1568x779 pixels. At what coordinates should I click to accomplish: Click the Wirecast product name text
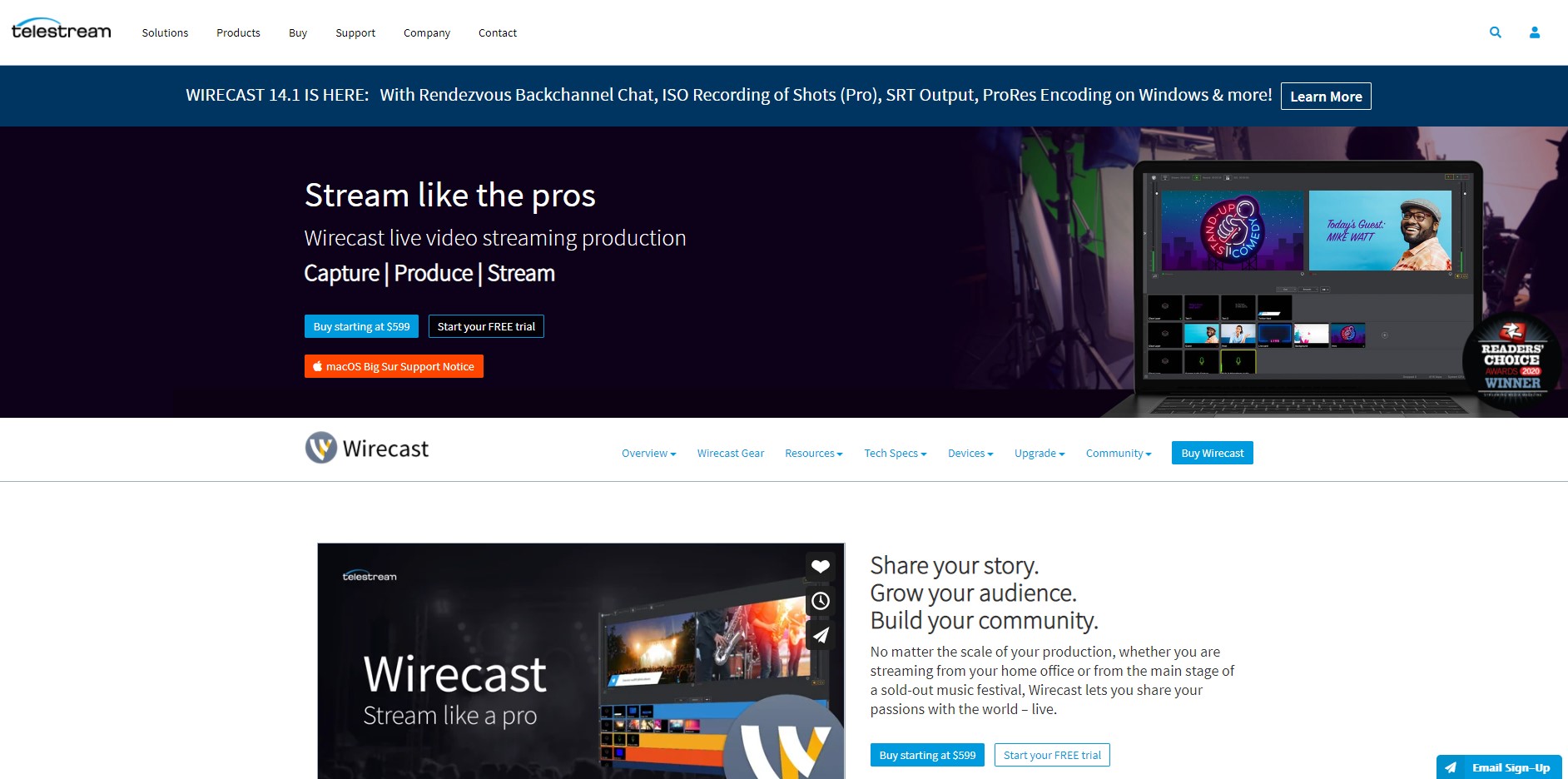pyautogui.click(x=385, y=449)
